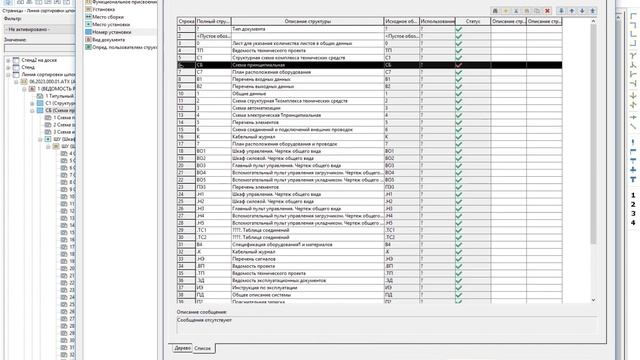Click the Move to bottom arrow icon
Image resolution: width=640 pixels, height=360 pixels.
tap(561, 11)
